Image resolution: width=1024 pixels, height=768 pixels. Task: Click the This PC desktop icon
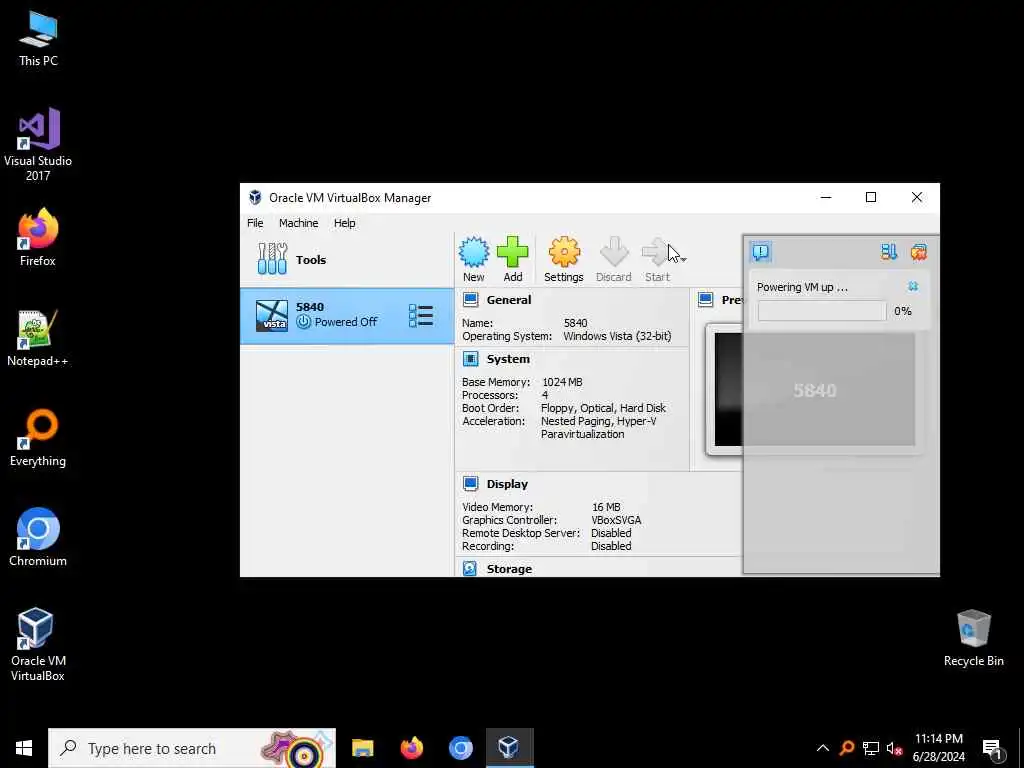point(38,39)
